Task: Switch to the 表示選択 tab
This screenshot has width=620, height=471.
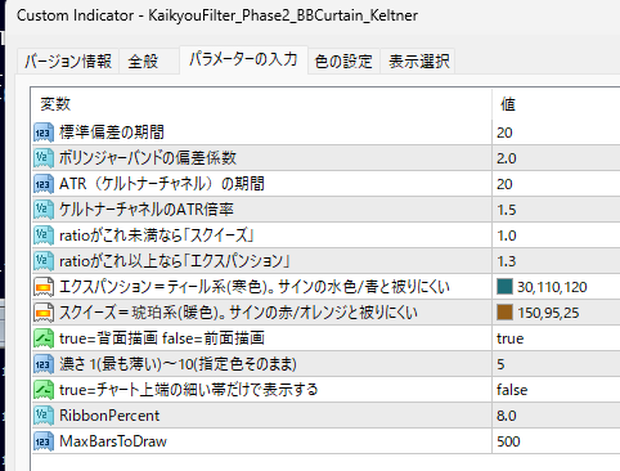Action: click(x=418, y=61)
